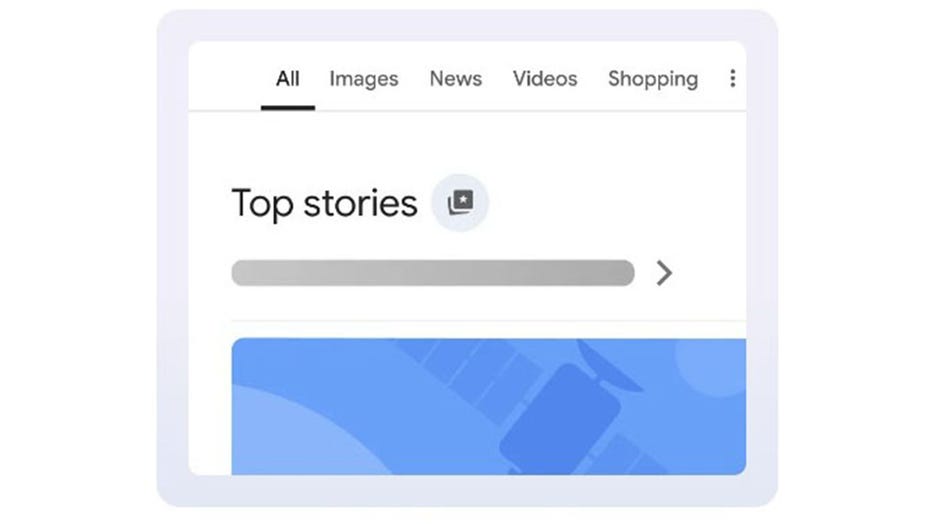Select the All search tab
Image resolution: width=932 pixels, height=524 pixels.
(x=288, y=78)
